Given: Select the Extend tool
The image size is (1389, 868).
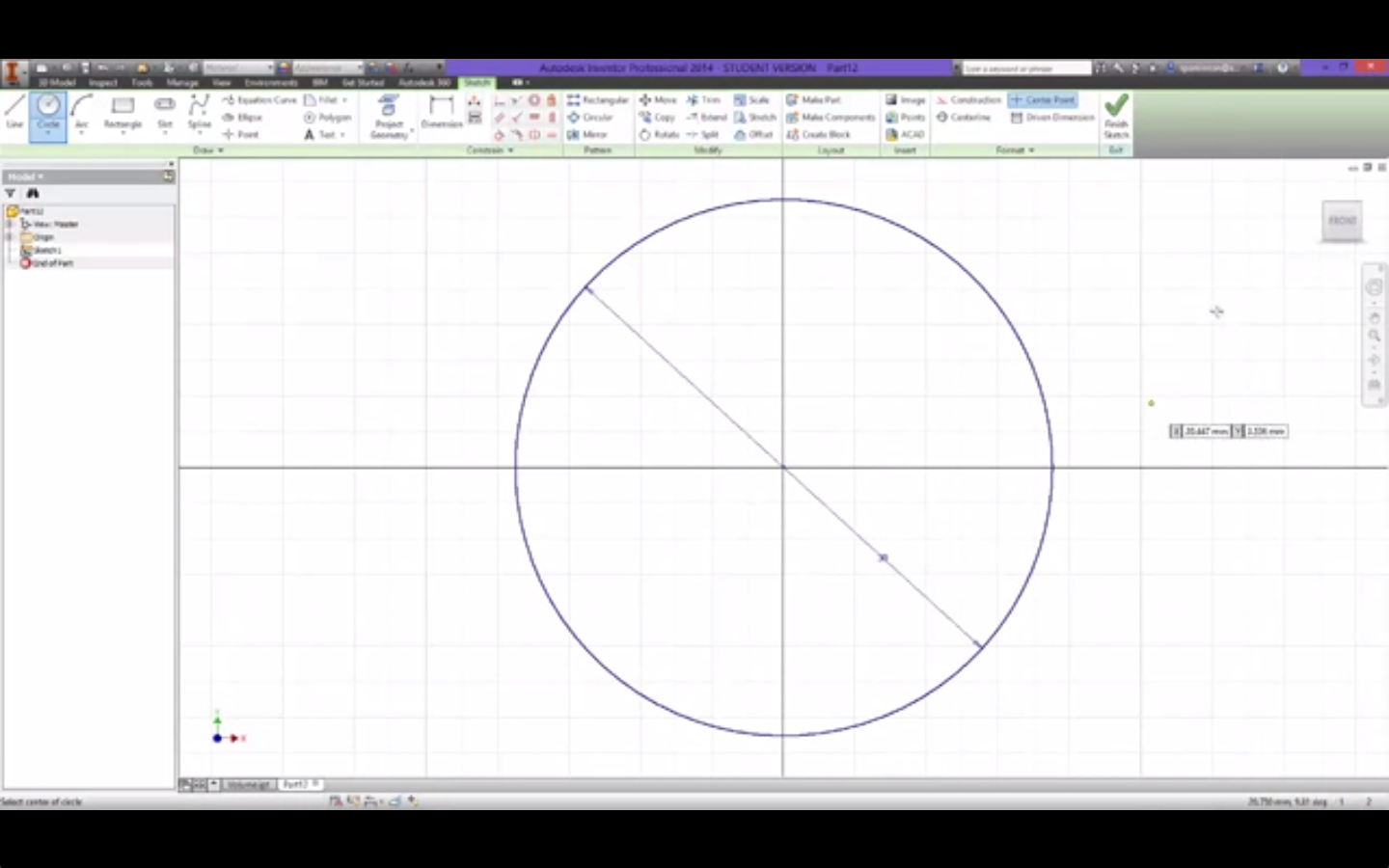Looking at the screenshot, I should click(706, 118).
